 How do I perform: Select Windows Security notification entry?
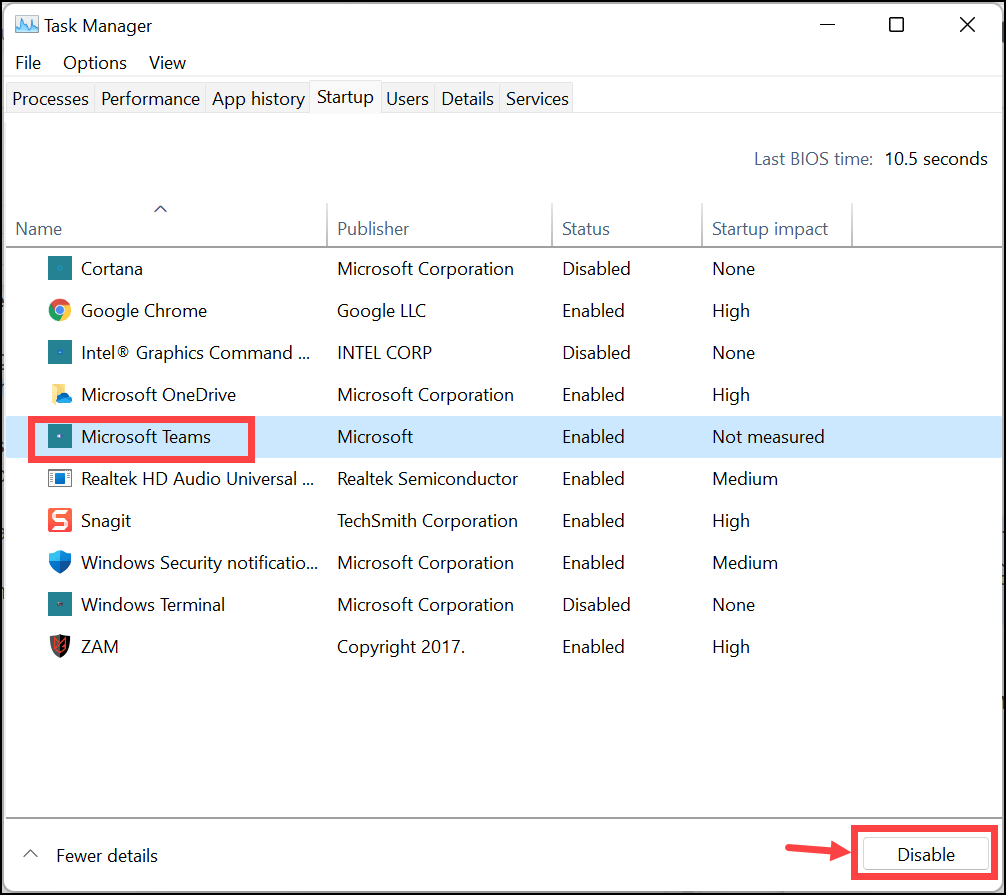point(199,563)
